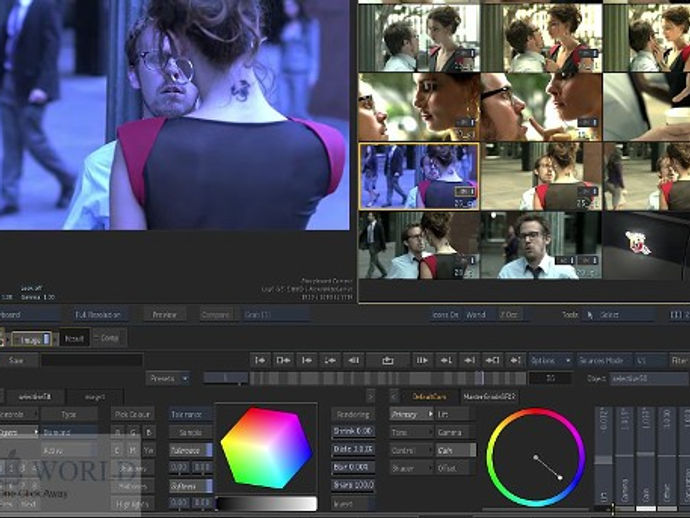Click the Lift vertical slider column

point(603,456)
